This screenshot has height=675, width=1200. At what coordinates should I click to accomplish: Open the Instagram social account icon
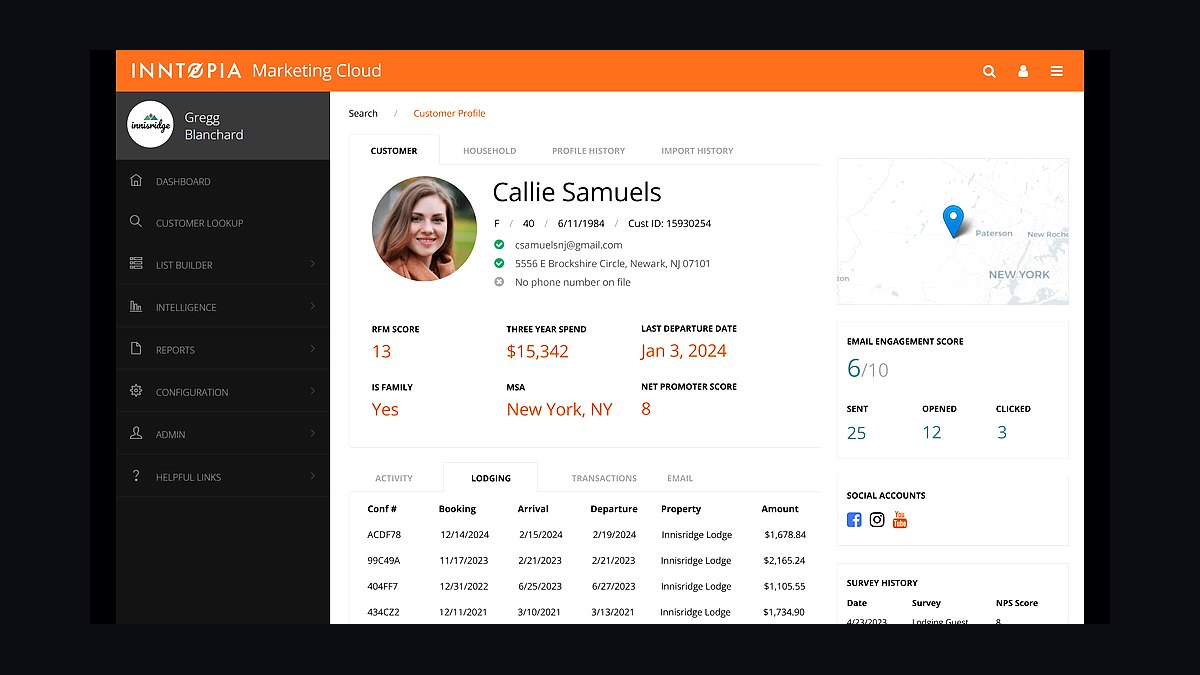pos(877,520)
